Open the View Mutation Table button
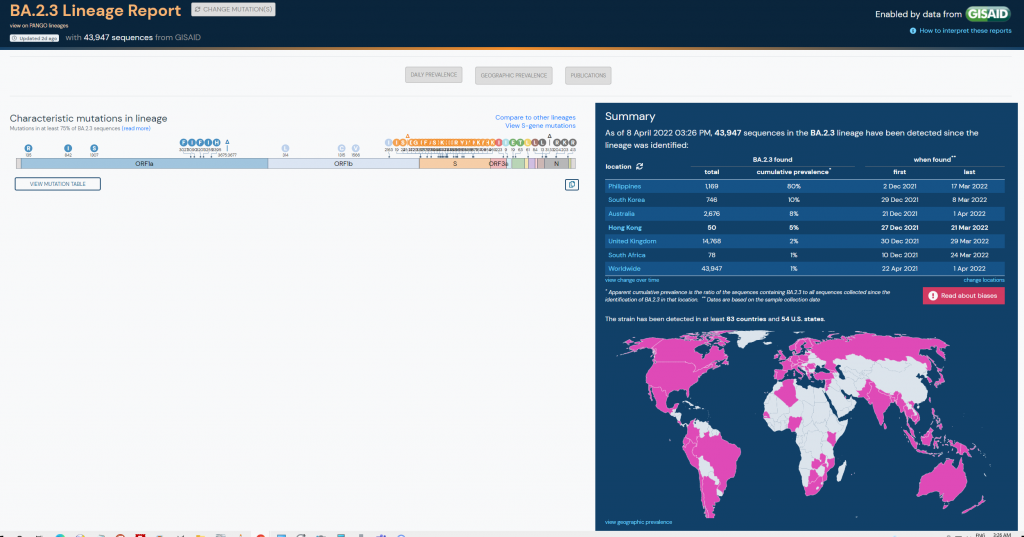This screenshot has width=1024, height=537. pyautogui.click(x=57, y=184)
